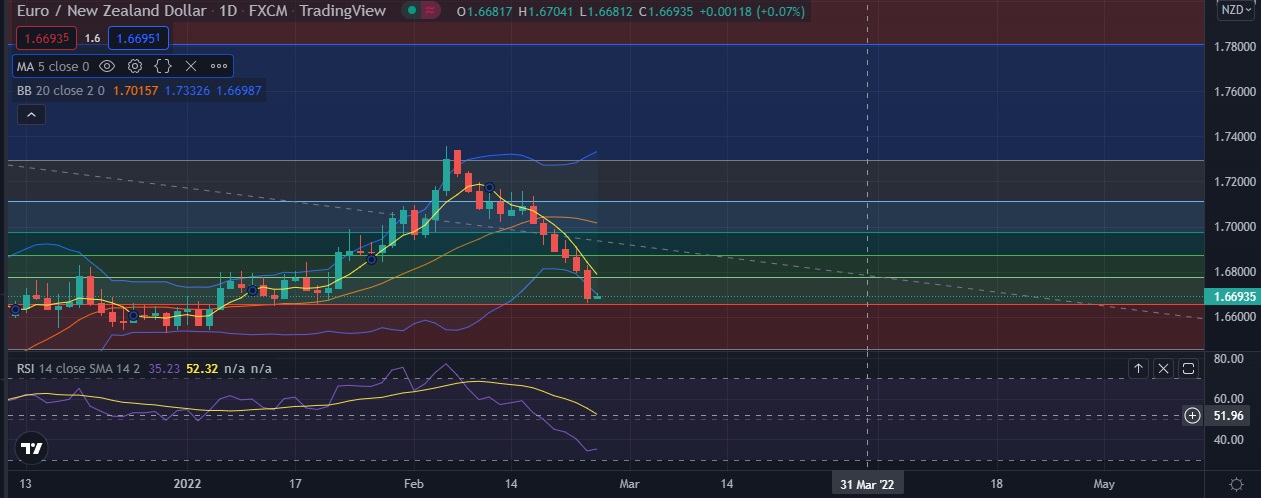Click the TradingView logo
1261x498 pixels.
[31, 449]
